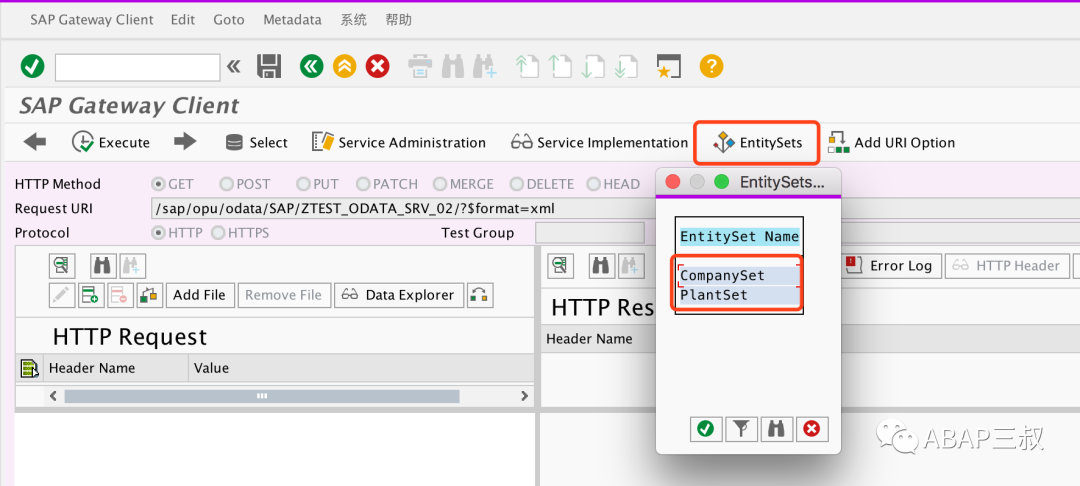Click the yellow Exit up-arrow icon
Image resolution: width=1080 pixels, height=486 pixels.
coord(344,67)
